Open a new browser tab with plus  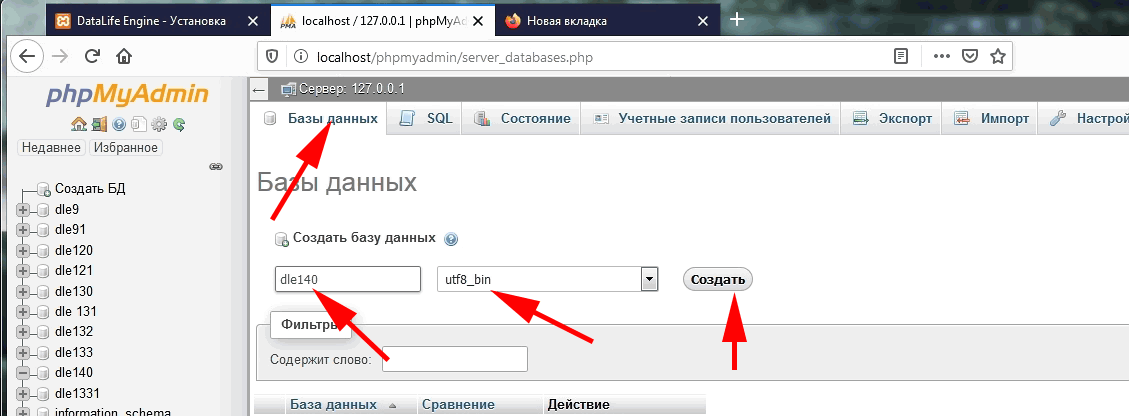(736, 19)
